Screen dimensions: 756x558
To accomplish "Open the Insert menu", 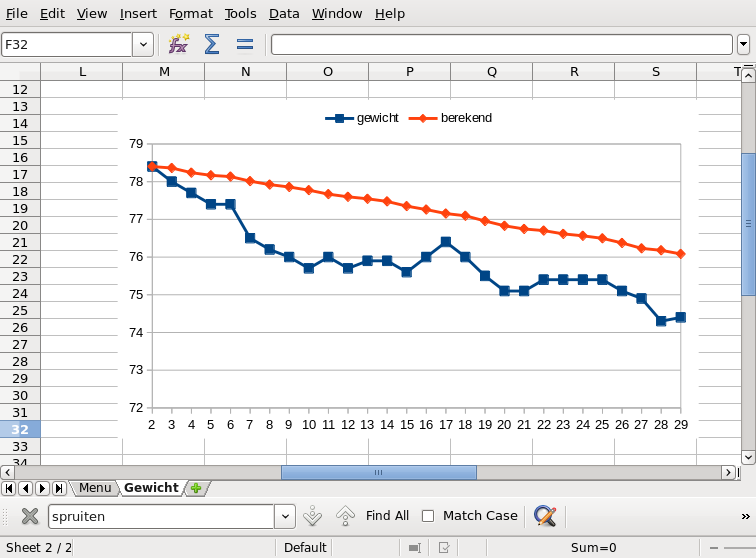I will [138, 13].
